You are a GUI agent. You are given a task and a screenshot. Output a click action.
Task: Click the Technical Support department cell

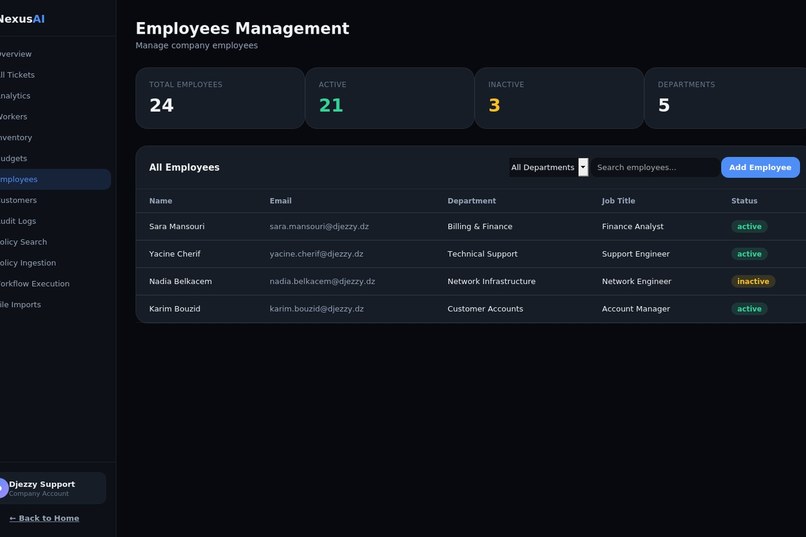coord(482,254)
